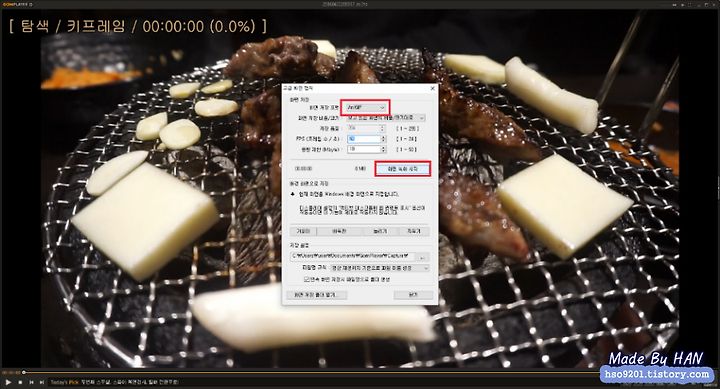Click the seek bar handle at the start
Viewport: 720px width, 389px height.
24,372
